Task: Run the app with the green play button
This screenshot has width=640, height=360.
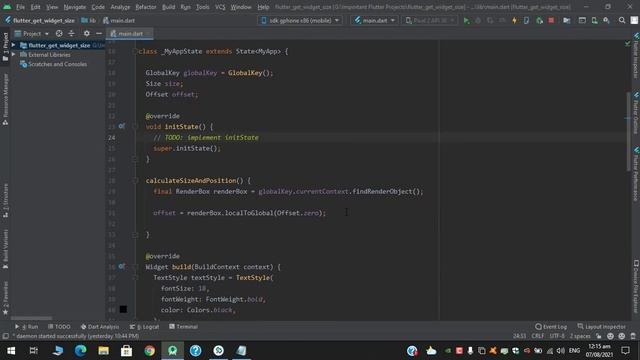Action: coord(466,20)
